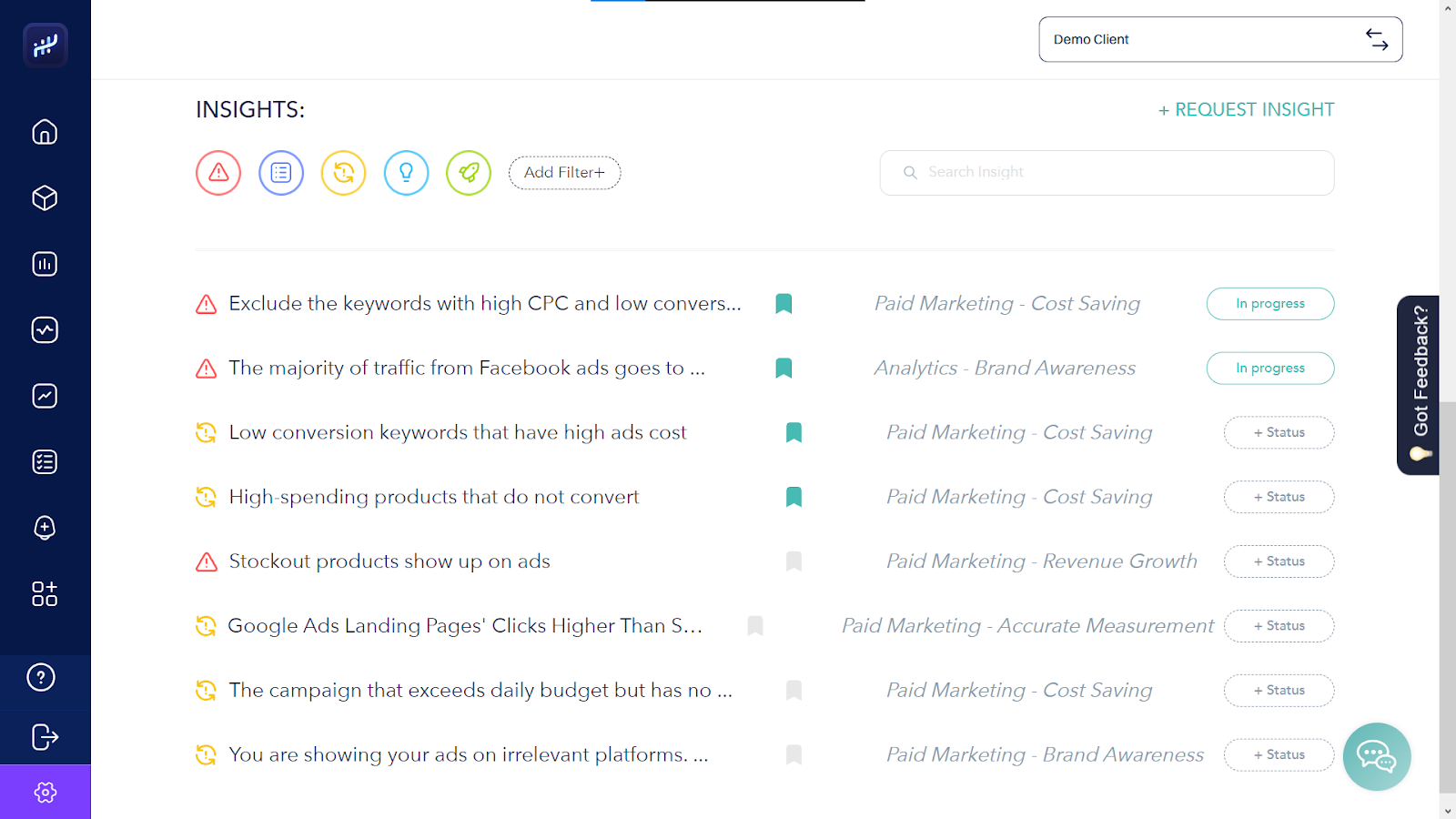Screen dimensions: 1456x819
Task: Click the Search Insight field
Action: [1107, 173]
